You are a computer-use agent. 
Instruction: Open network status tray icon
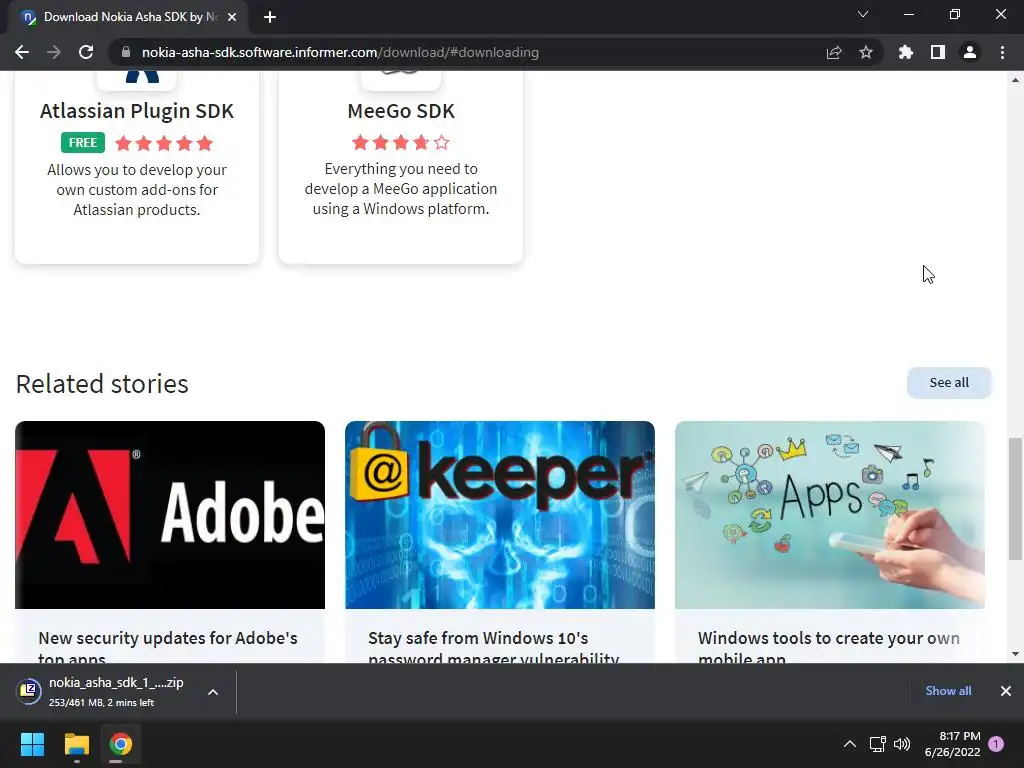click(877, 744)
